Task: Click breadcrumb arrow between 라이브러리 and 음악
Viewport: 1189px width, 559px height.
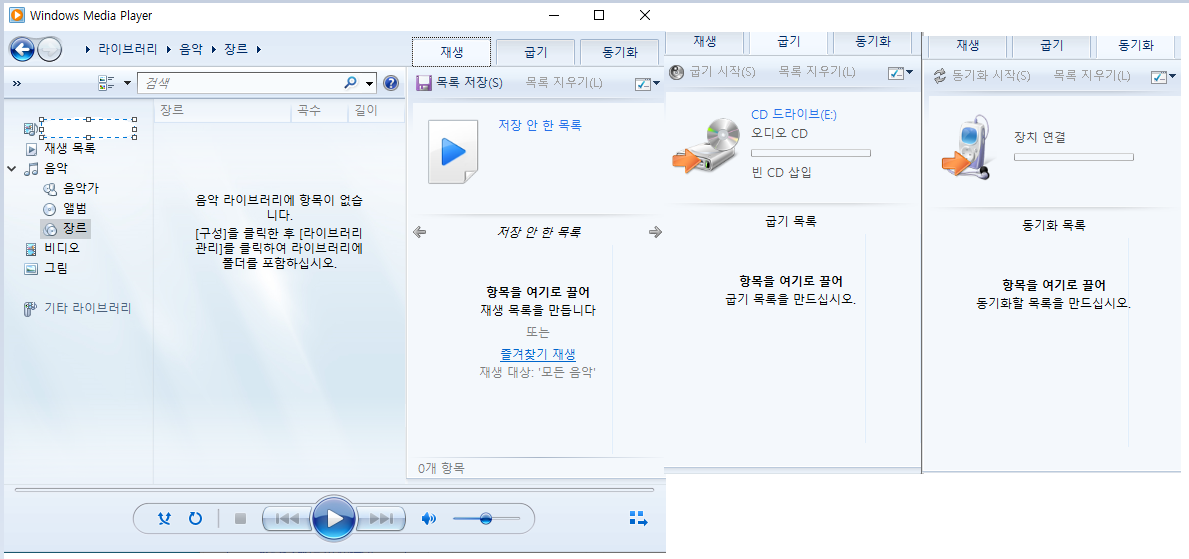Action: [x=168, y=50]
